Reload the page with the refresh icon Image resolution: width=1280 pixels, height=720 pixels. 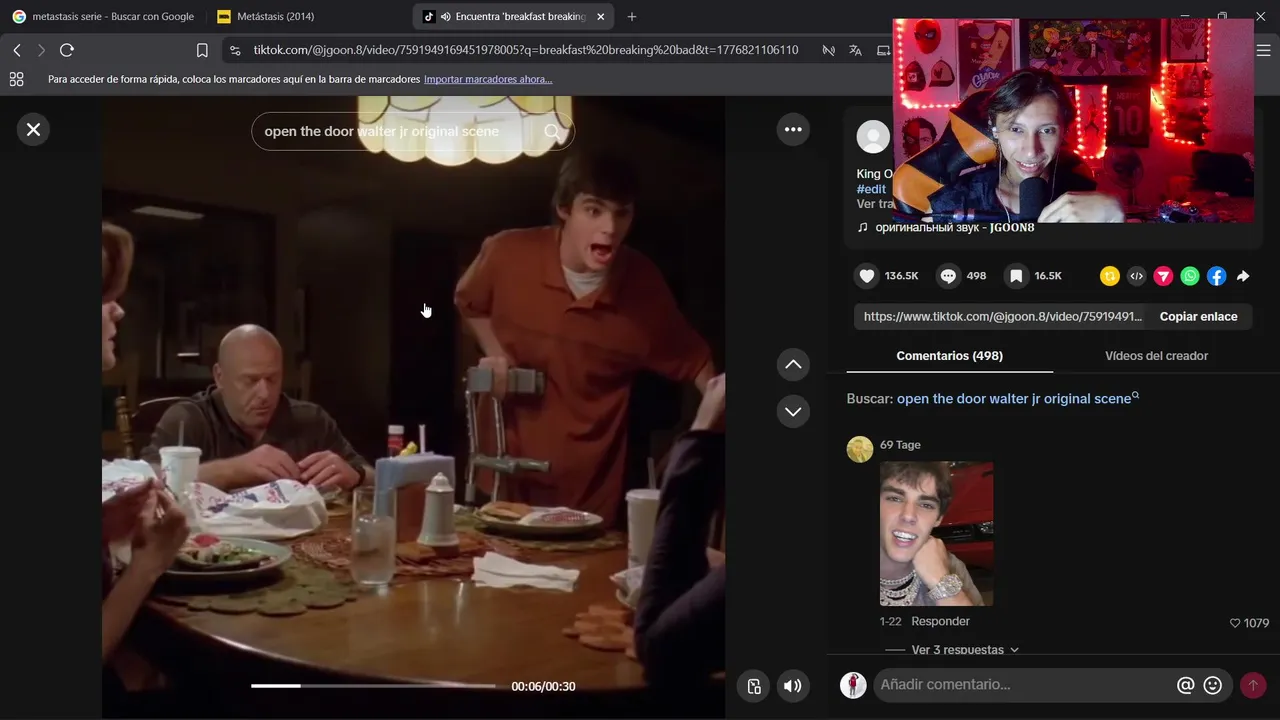click(x=67, y=50)
